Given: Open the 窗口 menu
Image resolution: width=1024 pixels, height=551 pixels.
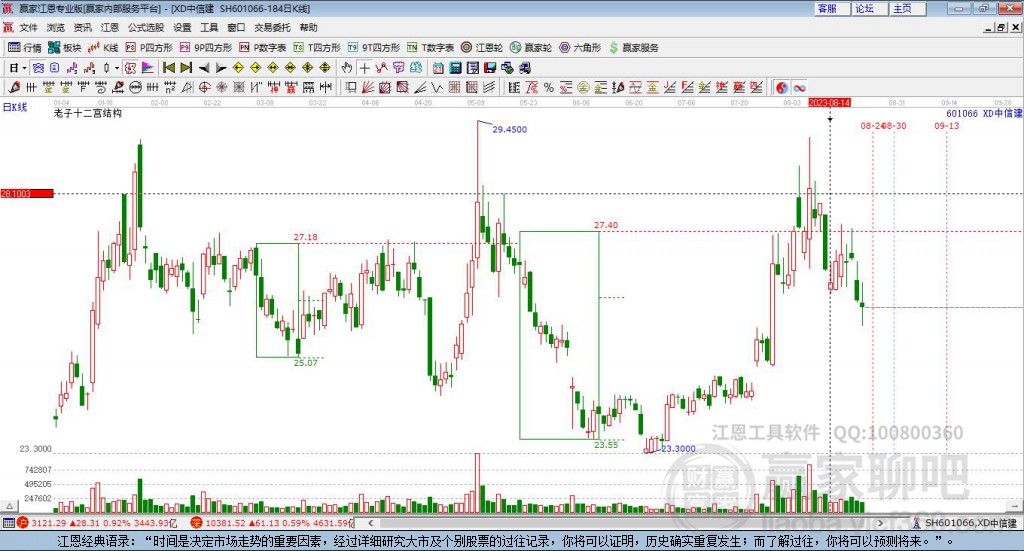Looking at the screenshot, I should [x=236, y=27].
